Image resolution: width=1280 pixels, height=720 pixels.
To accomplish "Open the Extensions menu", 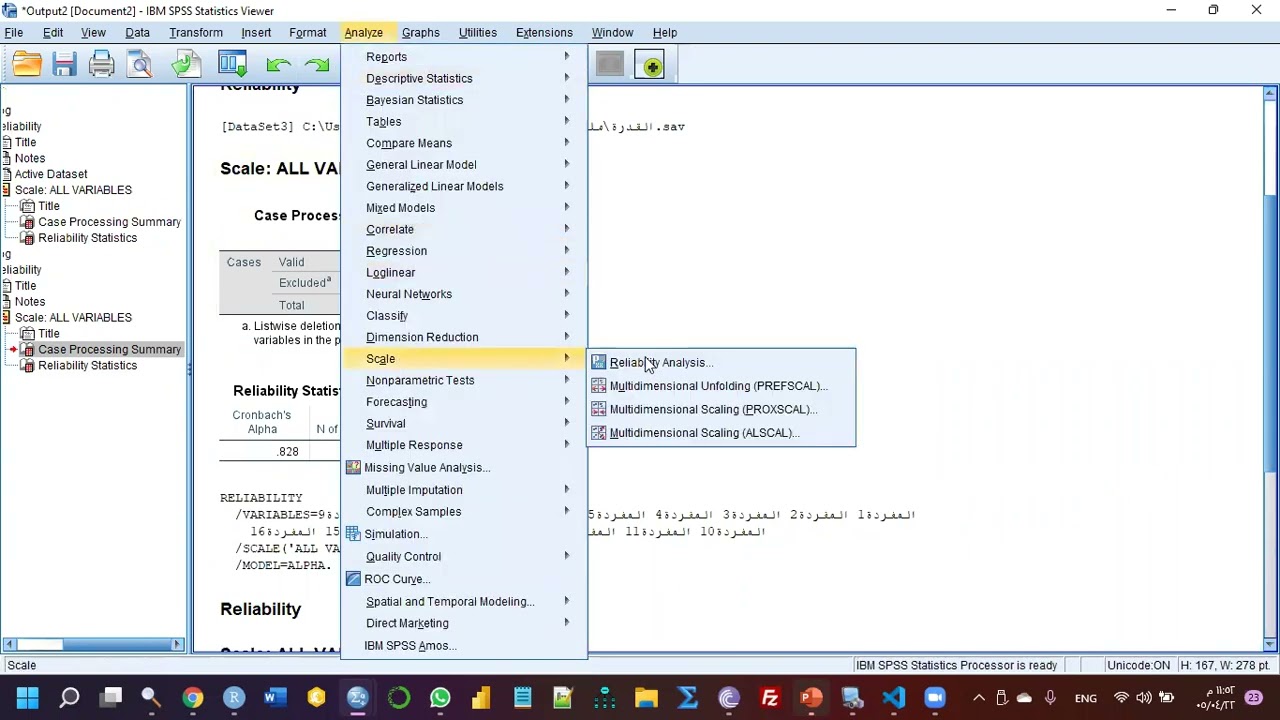I will click(544, 32).
